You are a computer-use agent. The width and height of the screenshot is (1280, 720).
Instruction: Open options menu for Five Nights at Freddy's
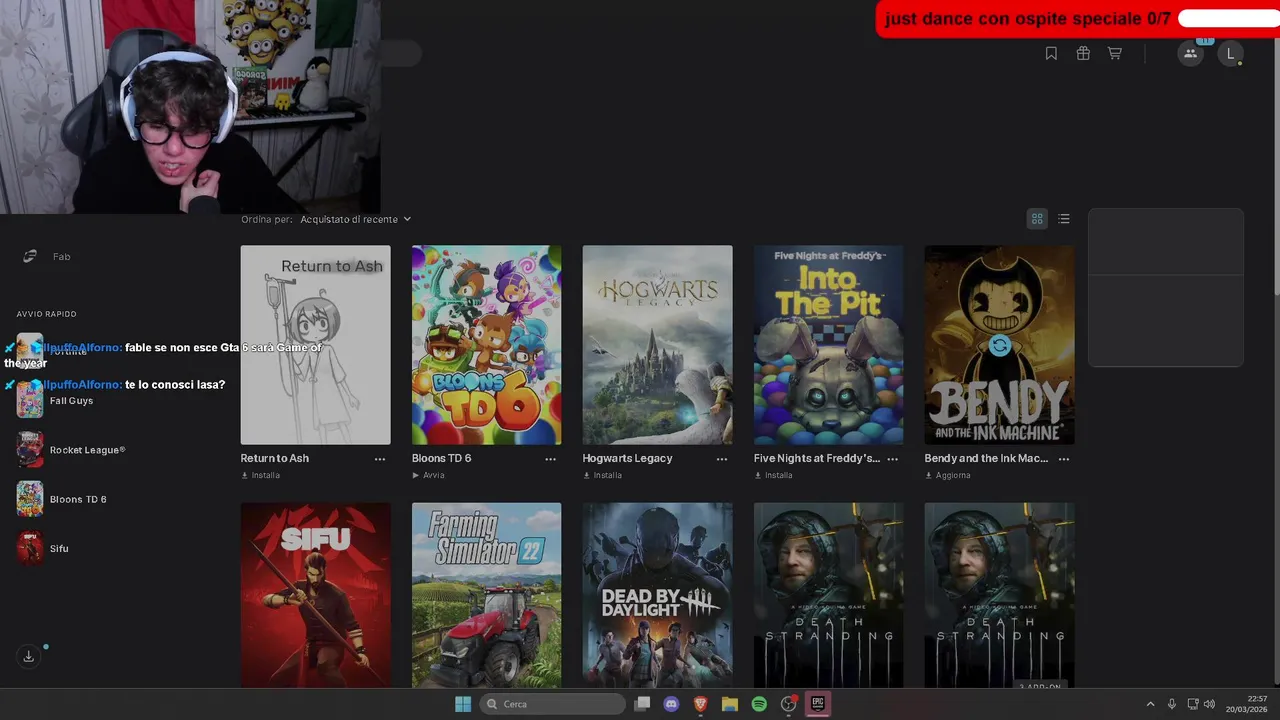[x=893, y=459]
